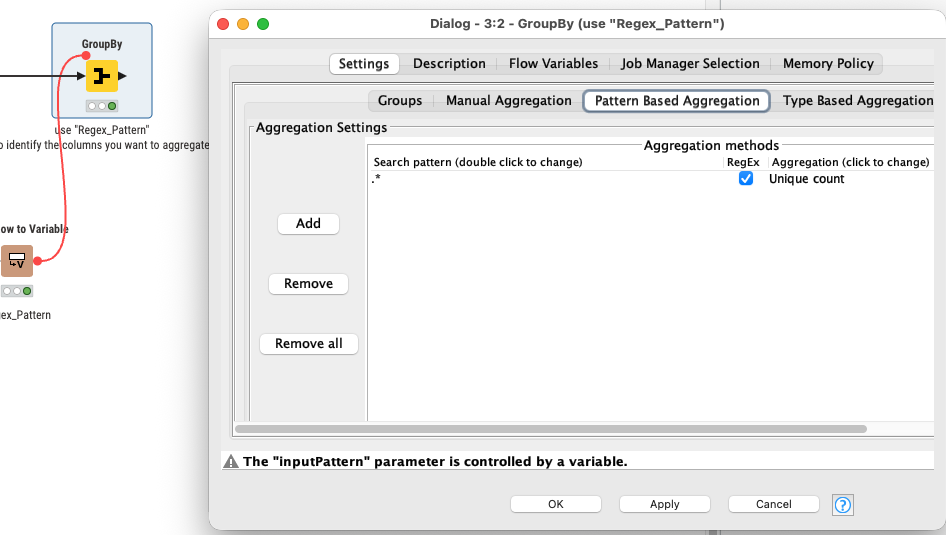Click the GroupBy output port arrow

pos(123,76)
